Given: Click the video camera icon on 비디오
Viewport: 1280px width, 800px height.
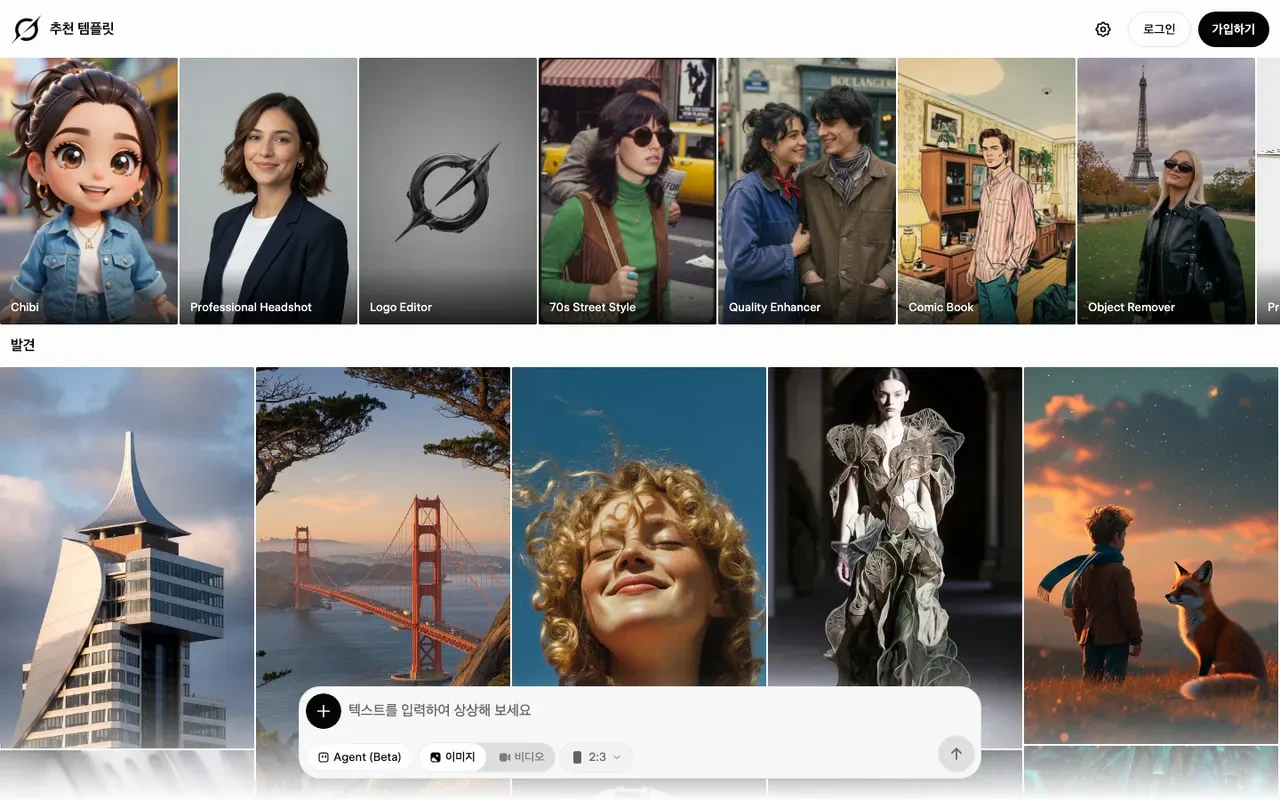Looking at the screenshot, I should (x=505, y=757).
